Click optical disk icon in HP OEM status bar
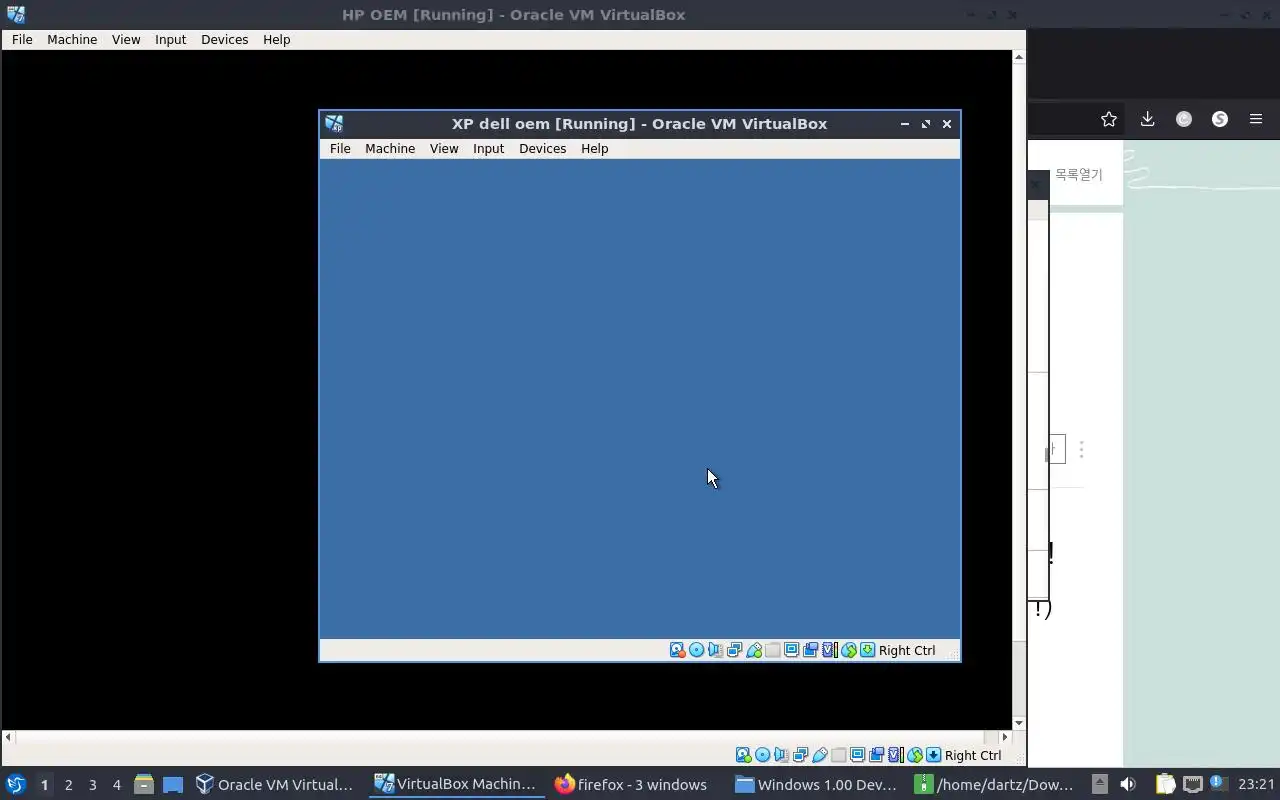The width and height of the screenshot is (1280, 800). (x=762, y=755)
